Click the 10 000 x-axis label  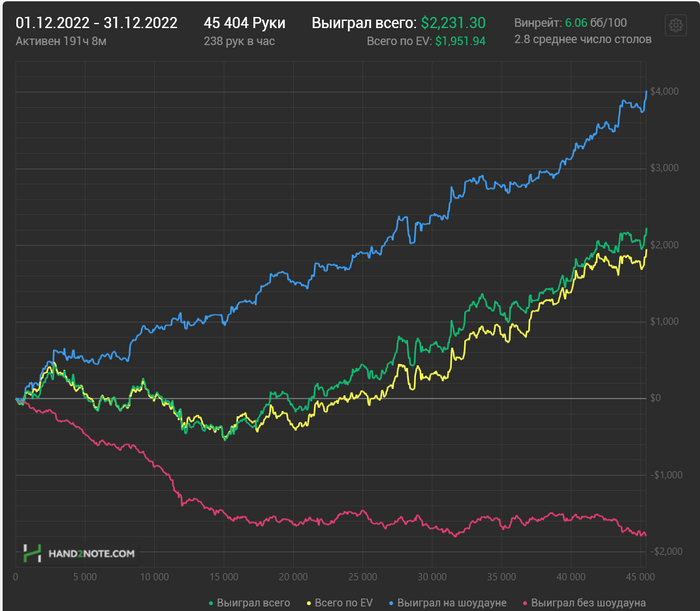point(154,577)
